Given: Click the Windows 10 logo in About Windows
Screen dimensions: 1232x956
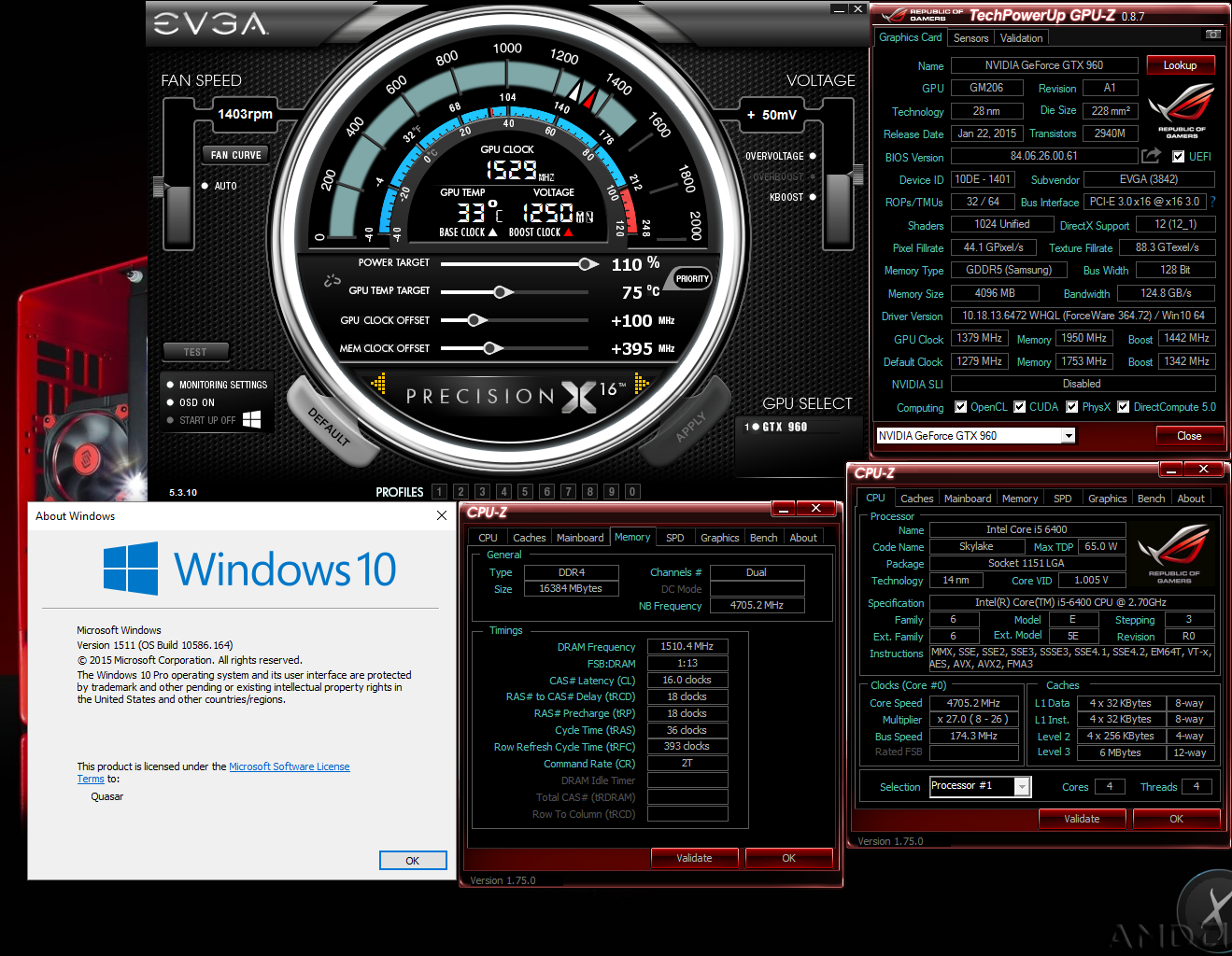Looking at the screenshot, I should 249,569.
